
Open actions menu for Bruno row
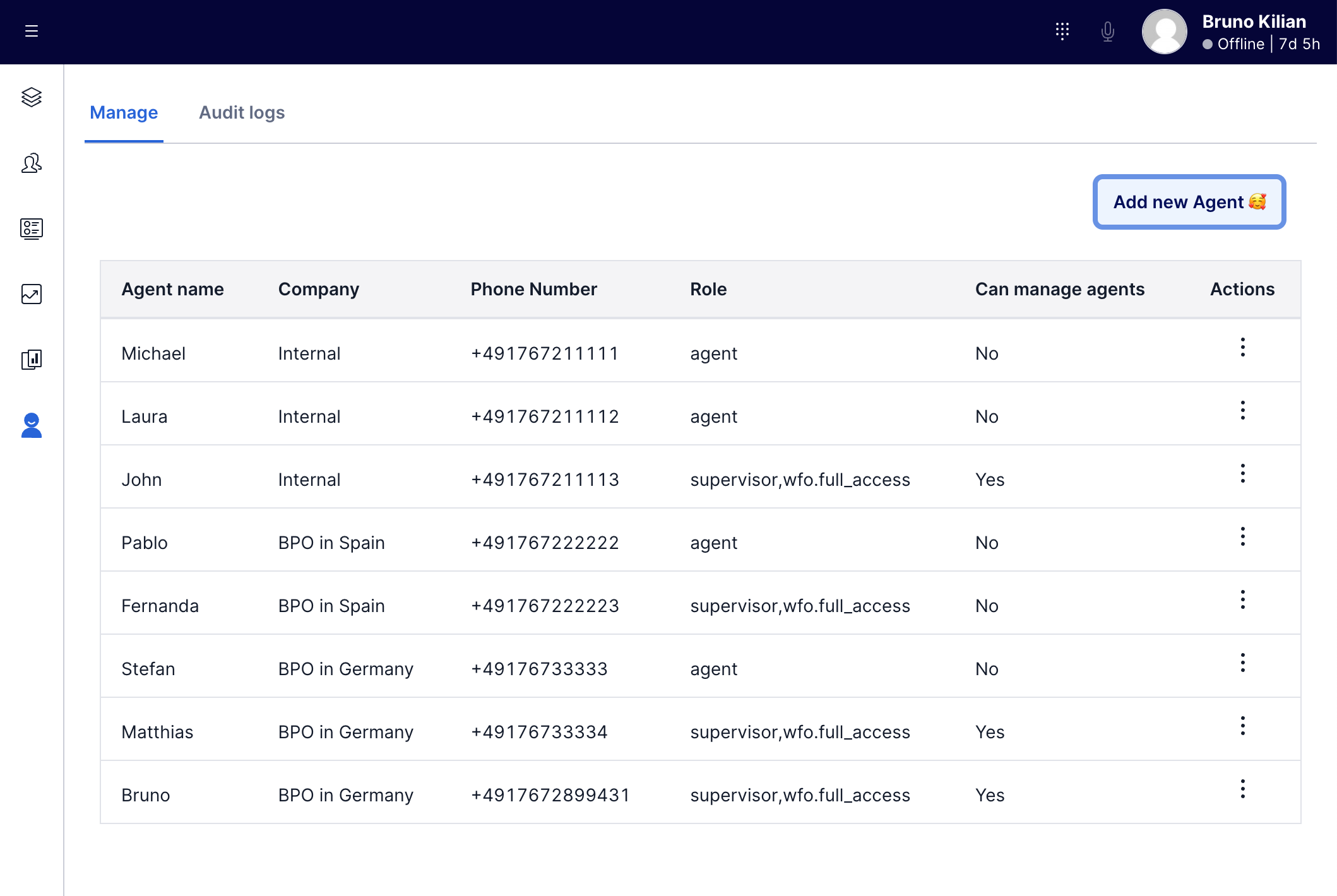[x=1242, y=789]
